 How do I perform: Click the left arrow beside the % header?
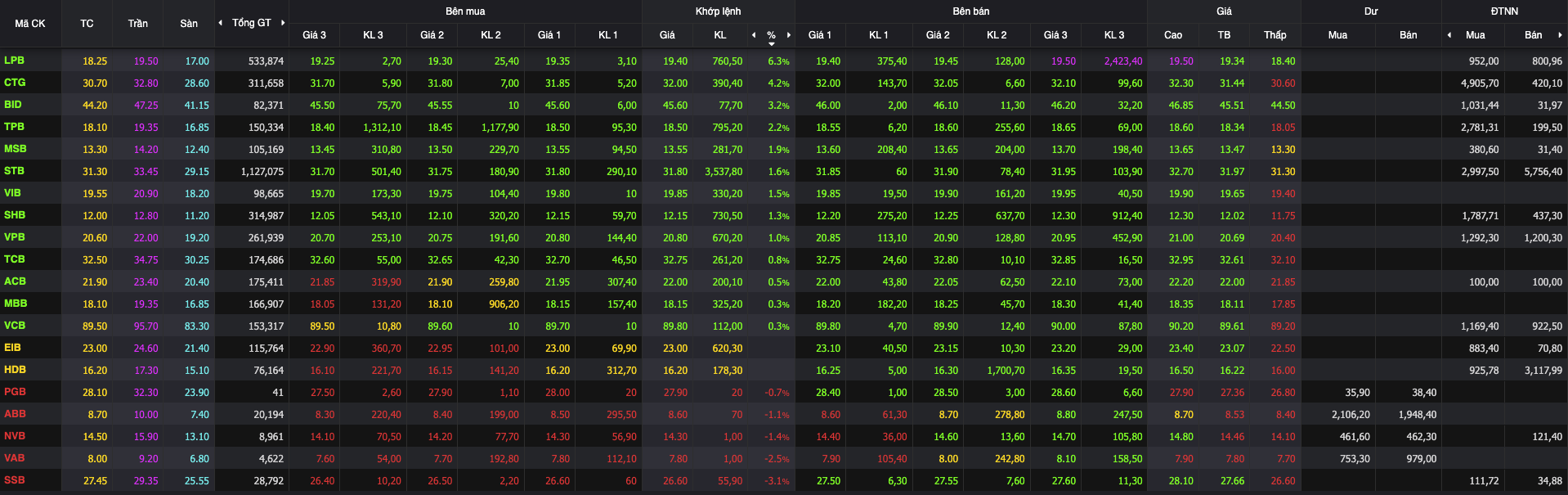click(x=754, y=35)
